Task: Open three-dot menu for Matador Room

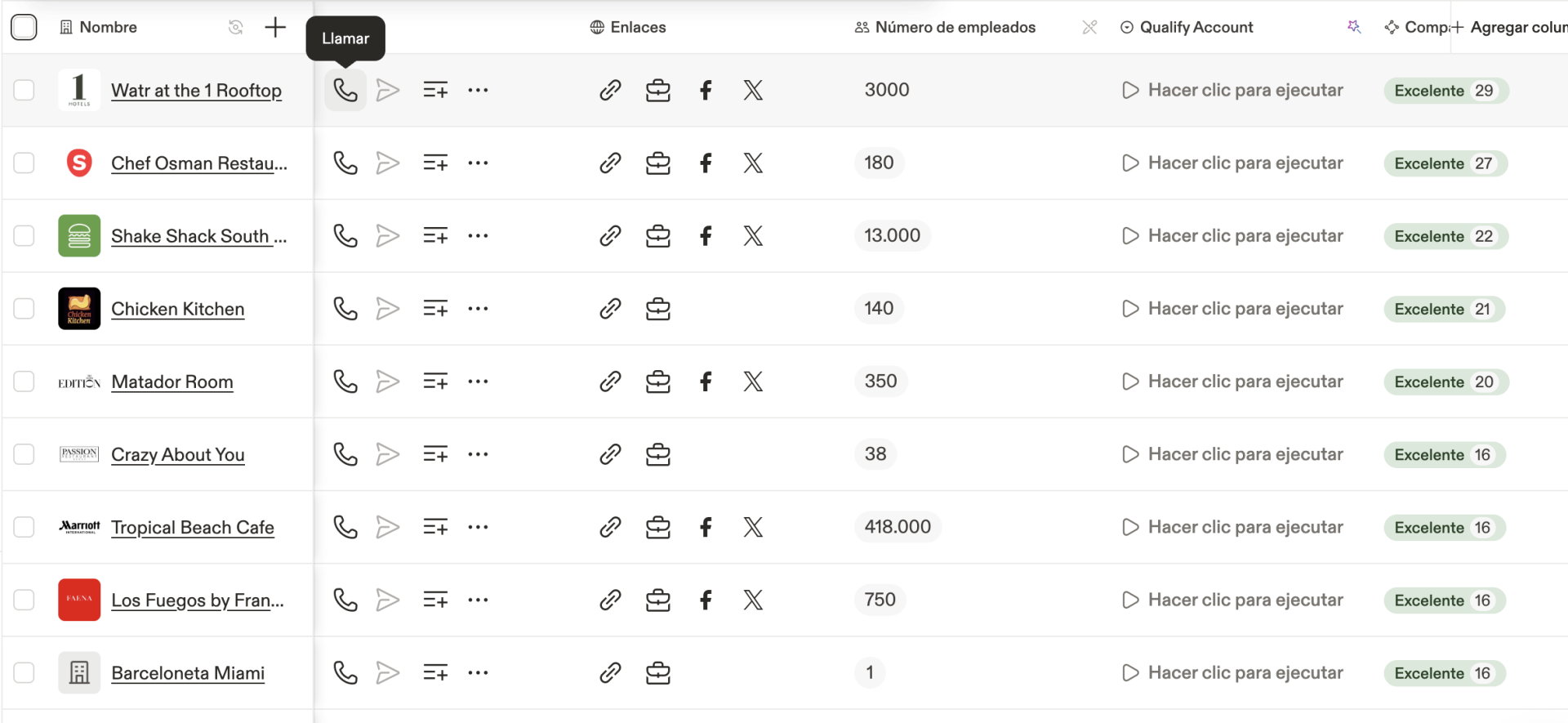Action: [478, 382]
